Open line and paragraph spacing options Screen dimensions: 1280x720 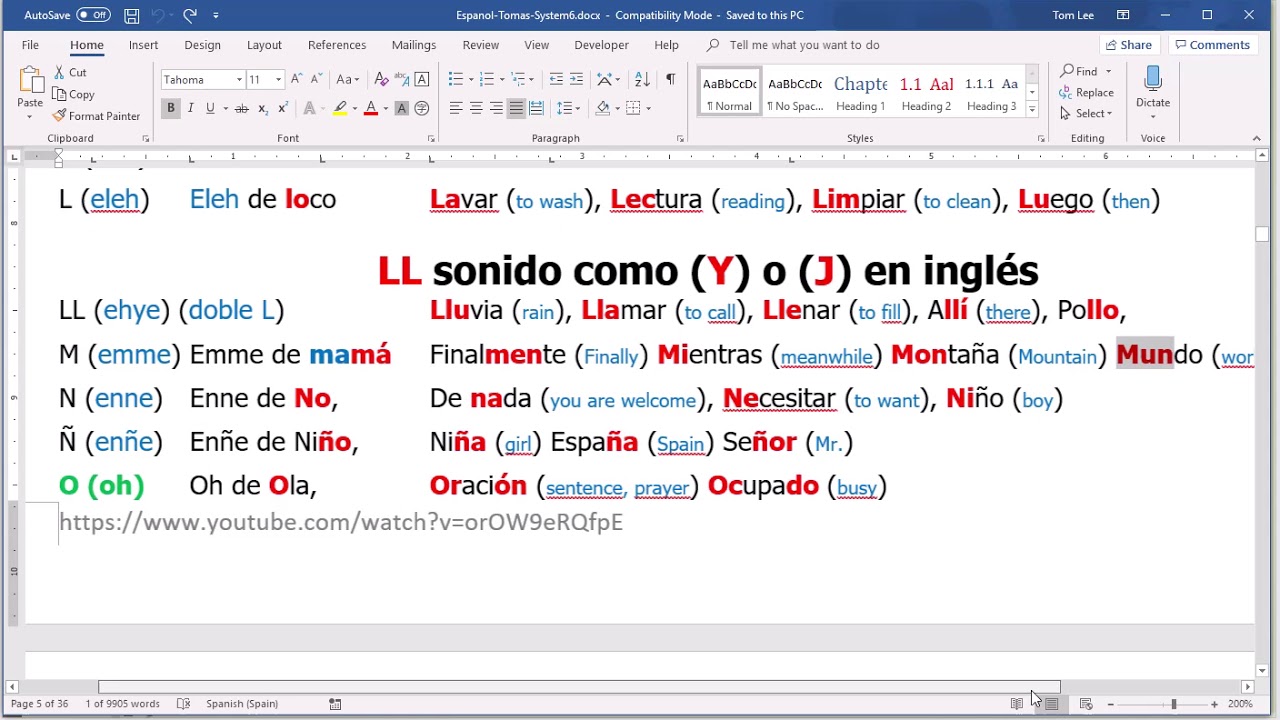point(565,108)
